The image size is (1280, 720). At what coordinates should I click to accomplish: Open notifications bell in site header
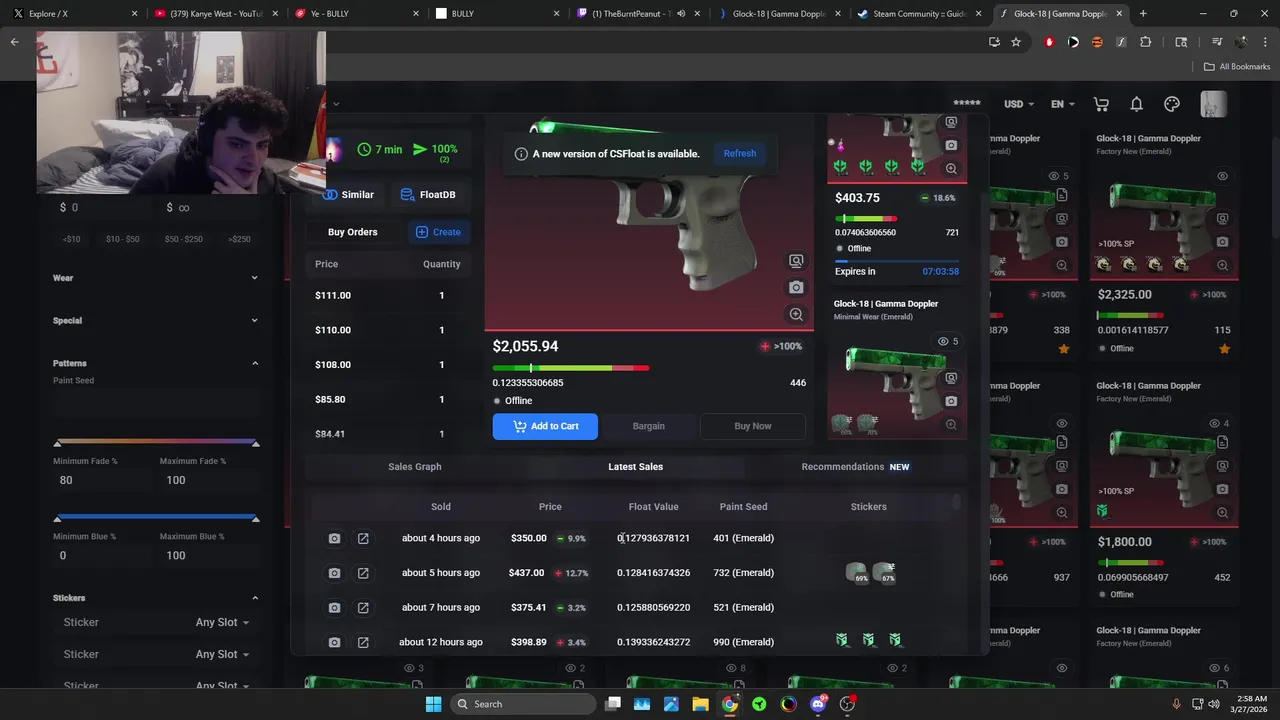point(1136,104)
